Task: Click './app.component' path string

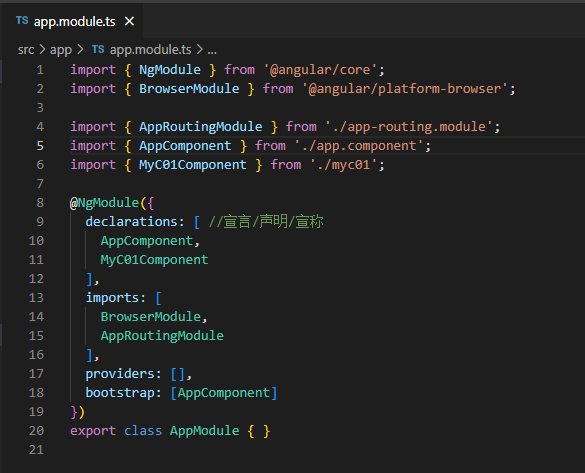Action: (x=359, y=146)
